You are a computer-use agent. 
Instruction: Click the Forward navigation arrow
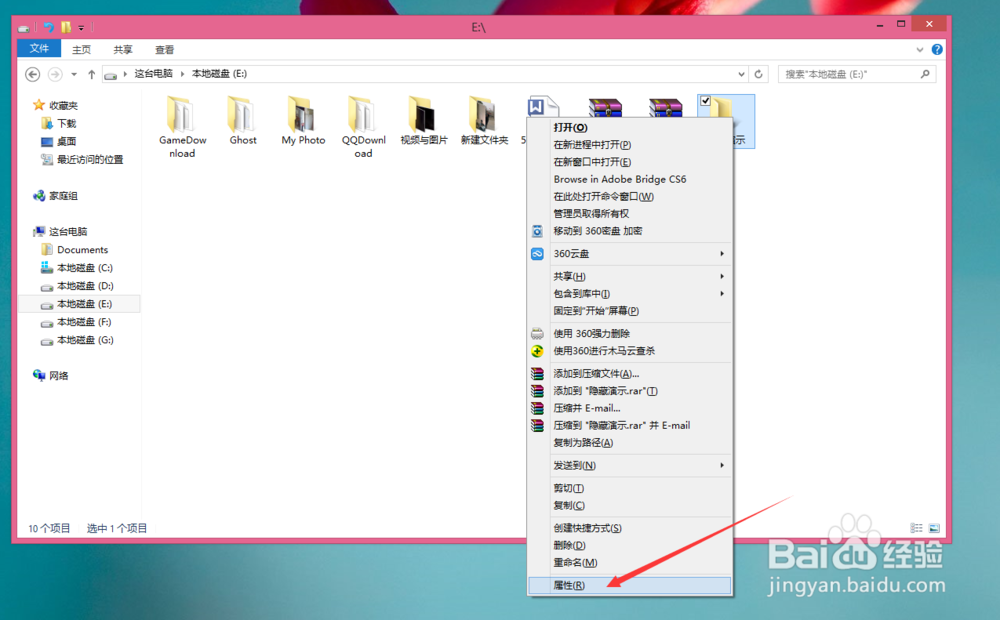click(55, 74)
